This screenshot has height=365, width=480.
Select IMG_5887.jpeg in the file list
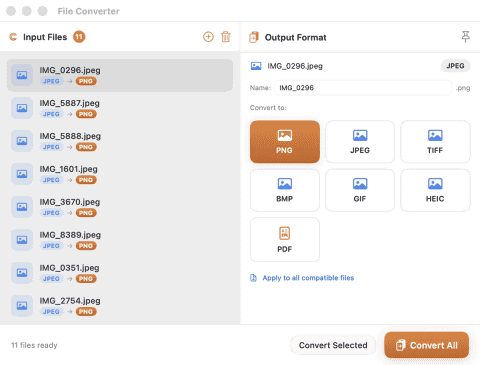[120, 108]
